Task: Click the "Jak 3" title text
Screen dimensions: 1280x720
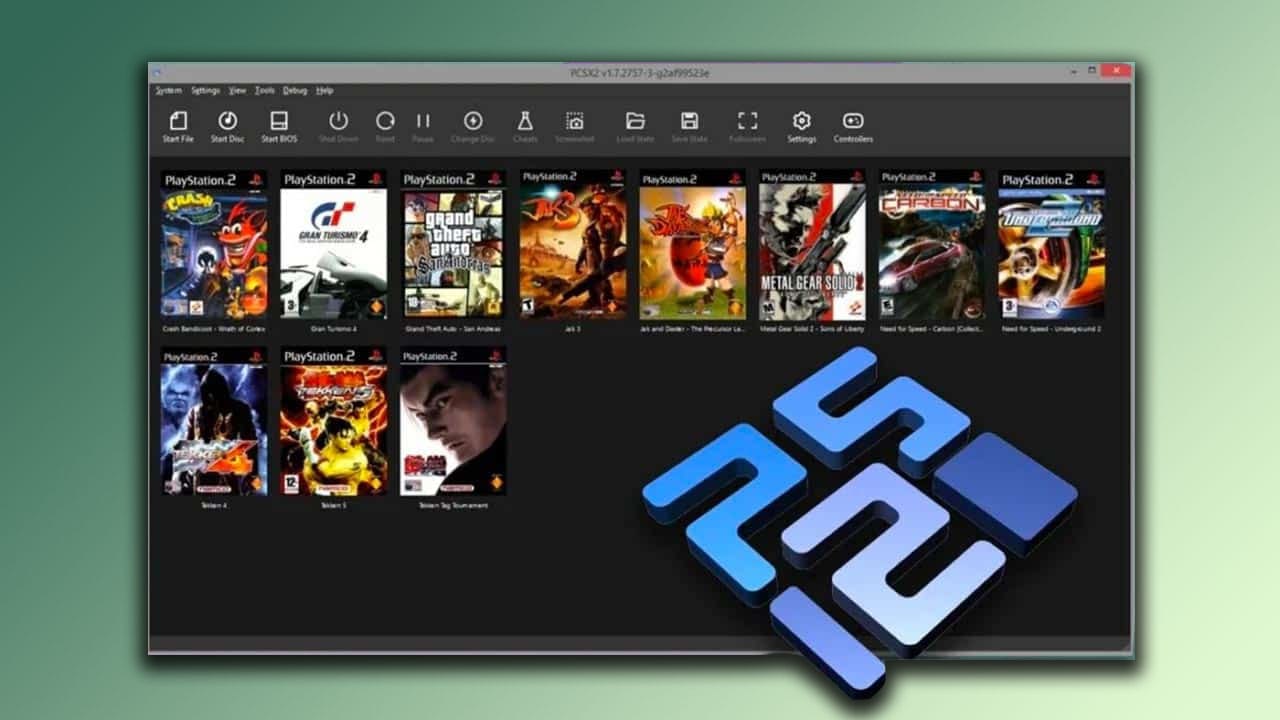Action: click(x=573, y=329)
